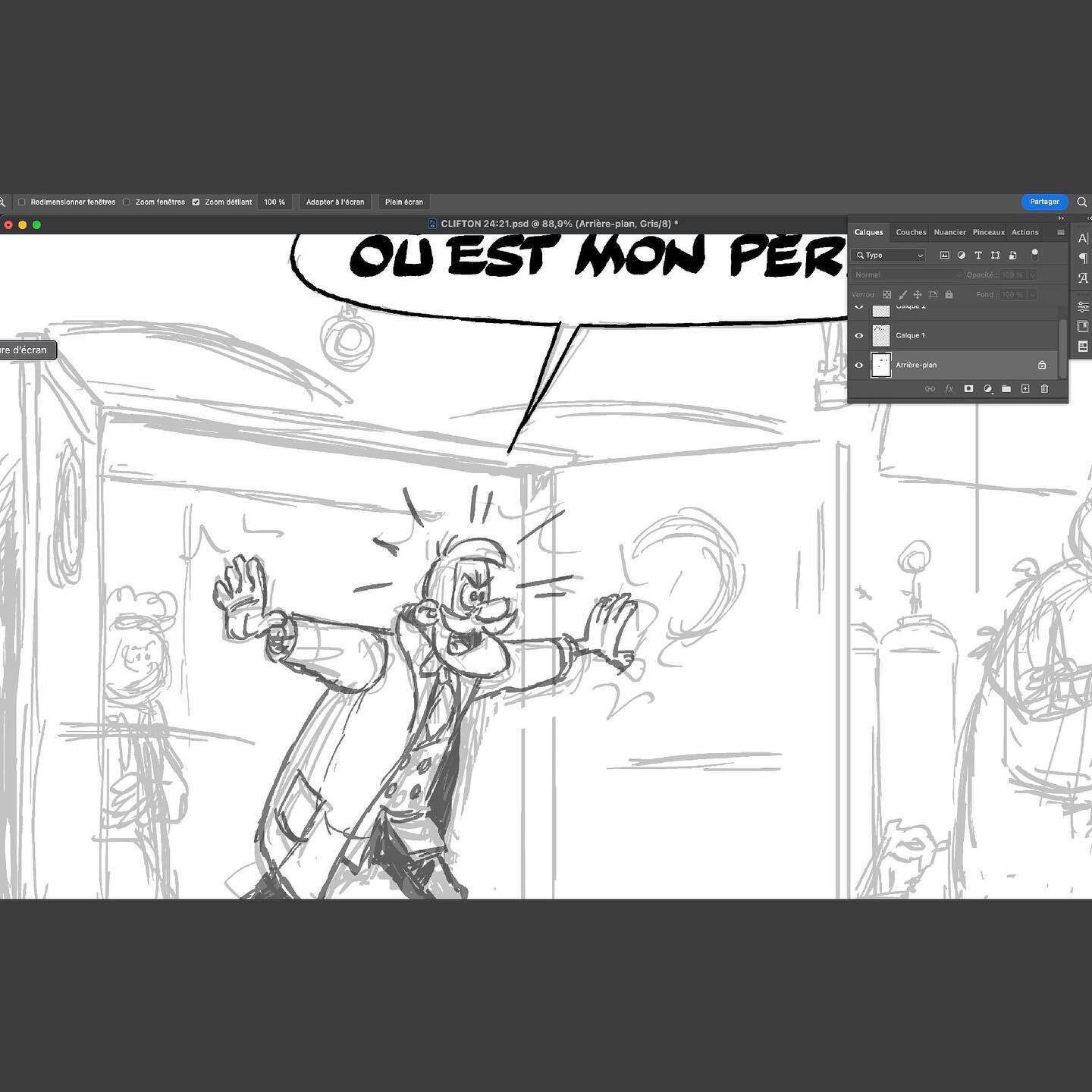Image resolution: width=1092 pixels, height=1092 pixels.
Task: Disable Zoom défilant checkbox
Action: tap(196, 202)
